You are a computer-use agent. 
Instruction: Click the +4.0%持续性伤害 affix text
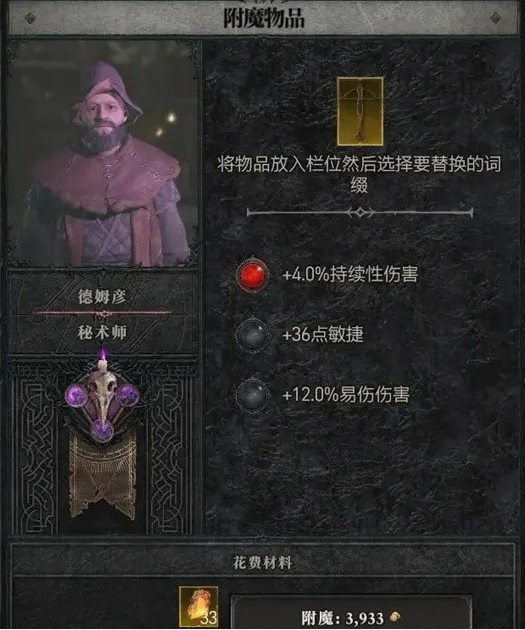point(350,274)
